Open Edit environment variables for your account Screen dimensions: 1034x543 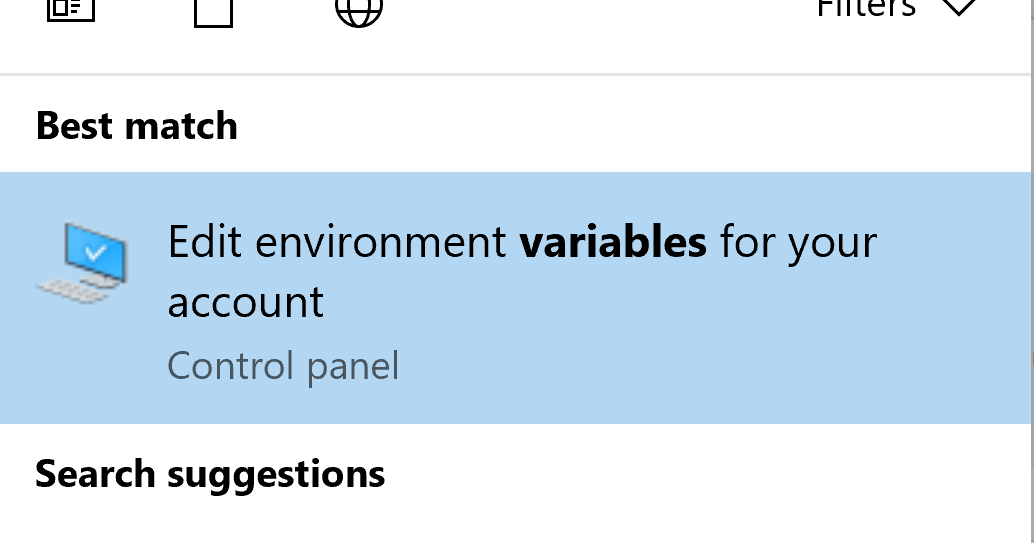520,271
